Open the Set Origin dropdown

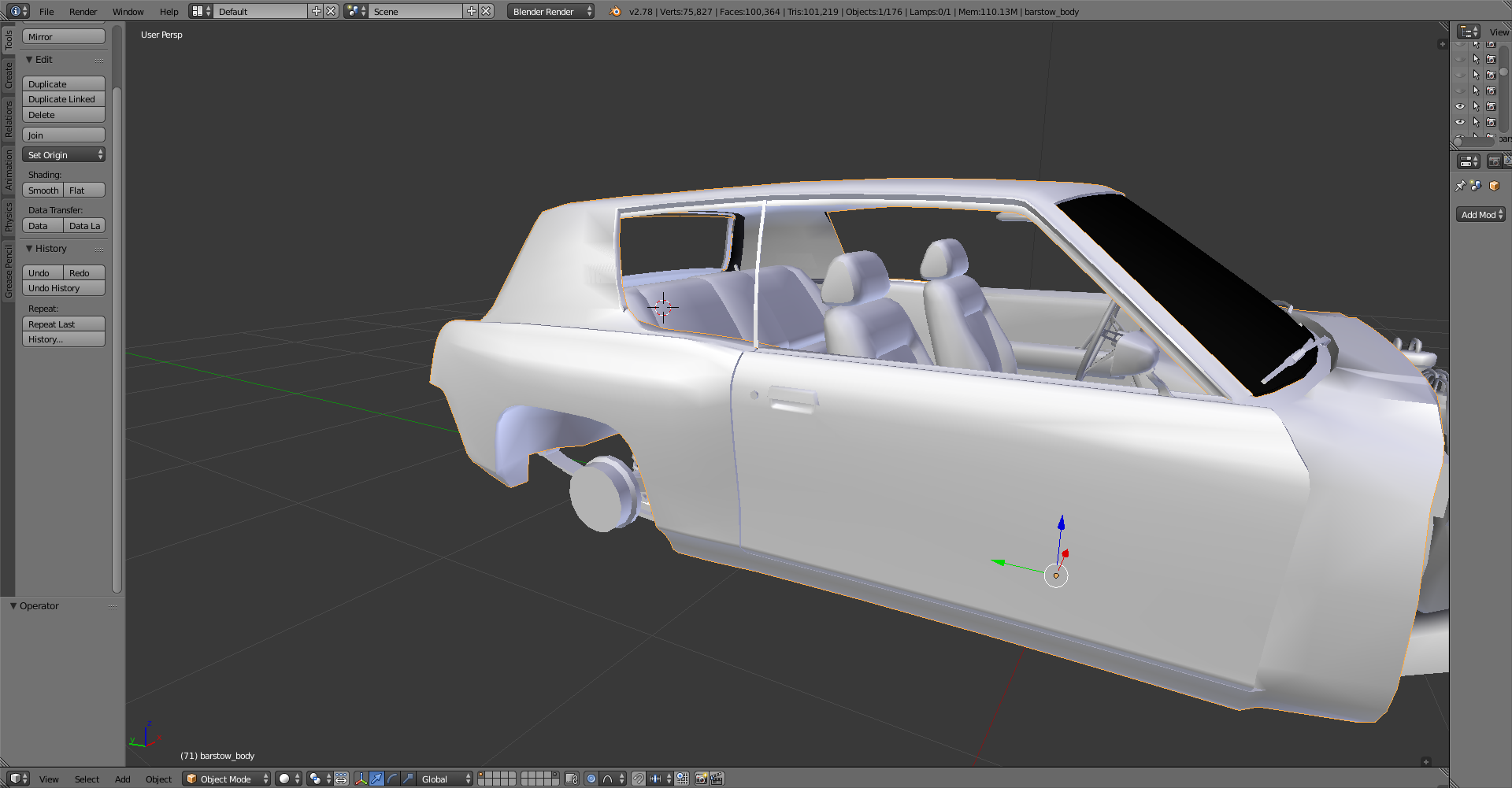pyautogui.click(x=64, y=155)
